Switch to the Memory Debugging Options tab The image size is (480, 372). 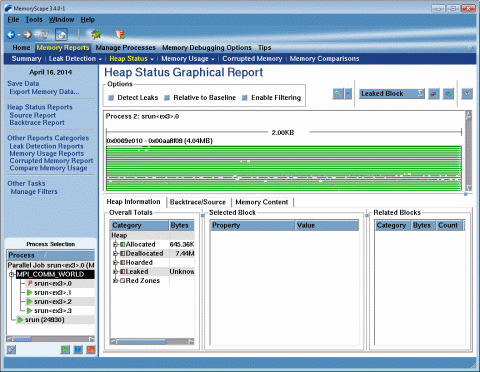pos(207,48)
